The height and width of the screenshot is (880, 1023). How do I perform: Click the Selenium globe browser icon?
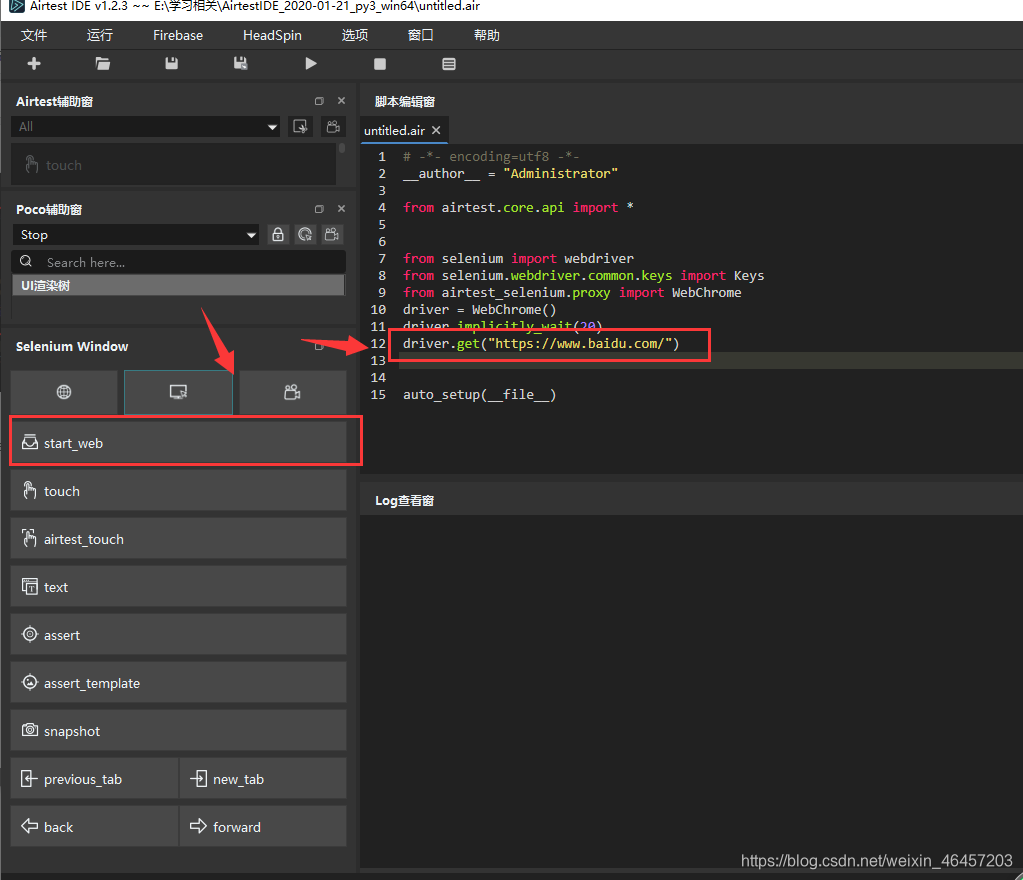click(64, 392)
